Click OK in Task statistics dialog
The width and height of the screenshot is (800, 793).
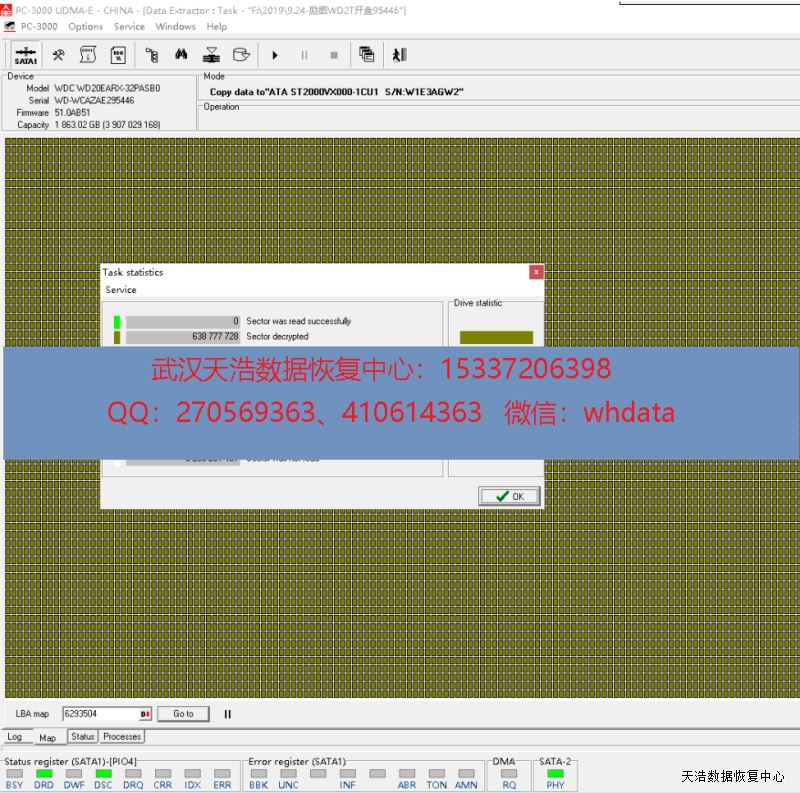(x=509, y=496)
